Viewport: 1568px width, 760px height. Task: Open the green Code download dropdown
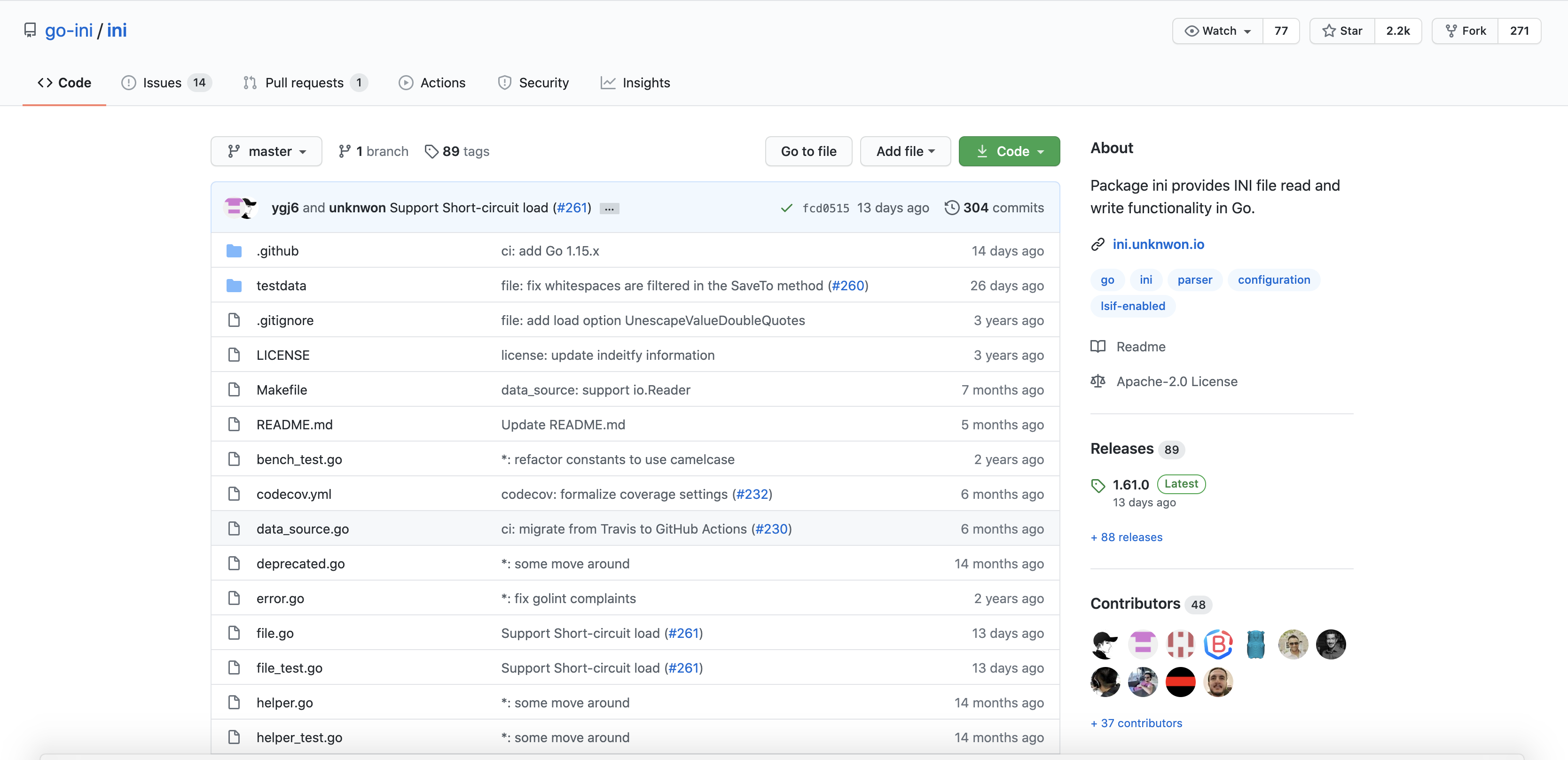(1009, 152)
